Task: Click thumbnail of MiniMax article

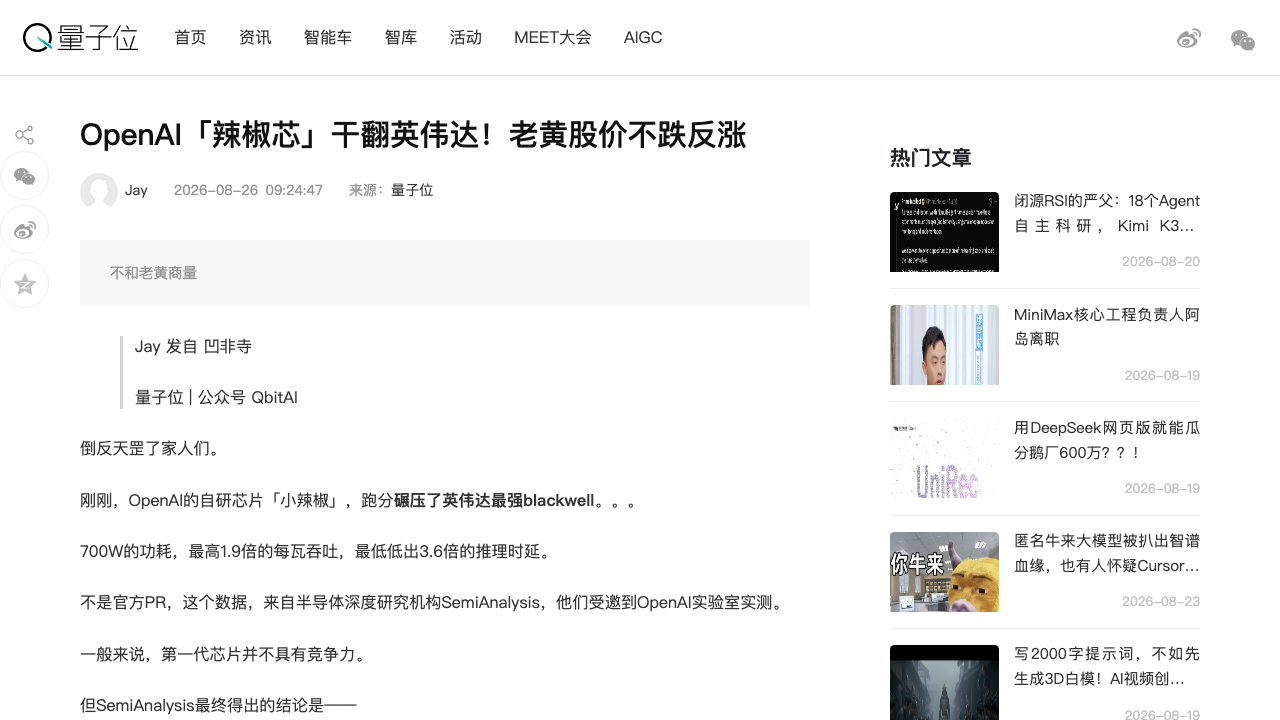Action: coord(944,345)
